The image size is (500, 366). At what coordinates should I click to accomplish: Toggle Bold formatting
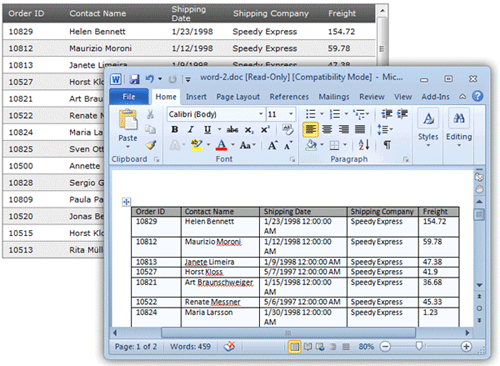click(175, 129)
